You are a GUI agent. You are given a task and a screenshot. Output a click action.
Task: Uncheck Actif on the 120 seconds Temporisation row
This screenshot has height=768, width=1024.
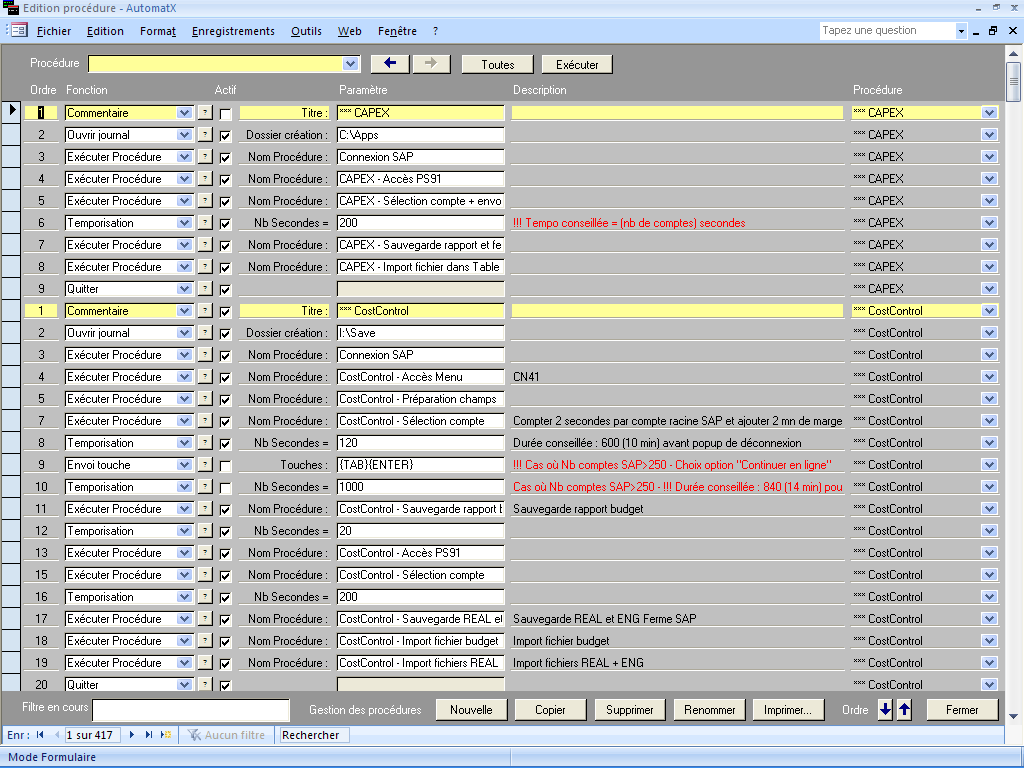(x=225, y=444)
